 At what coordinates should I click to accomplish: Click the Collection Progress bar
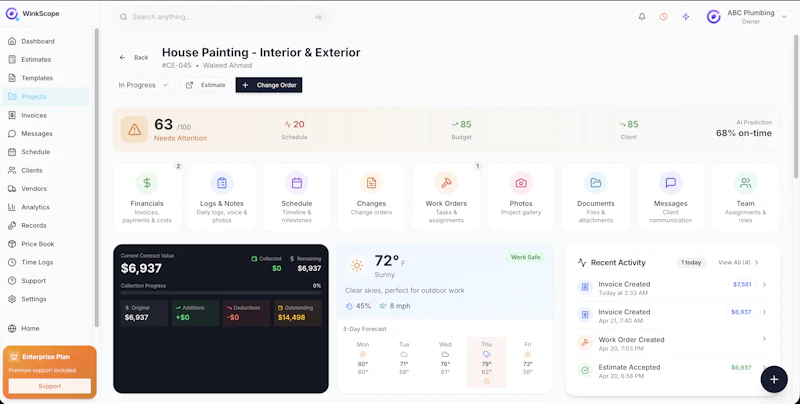coord(221,293)
